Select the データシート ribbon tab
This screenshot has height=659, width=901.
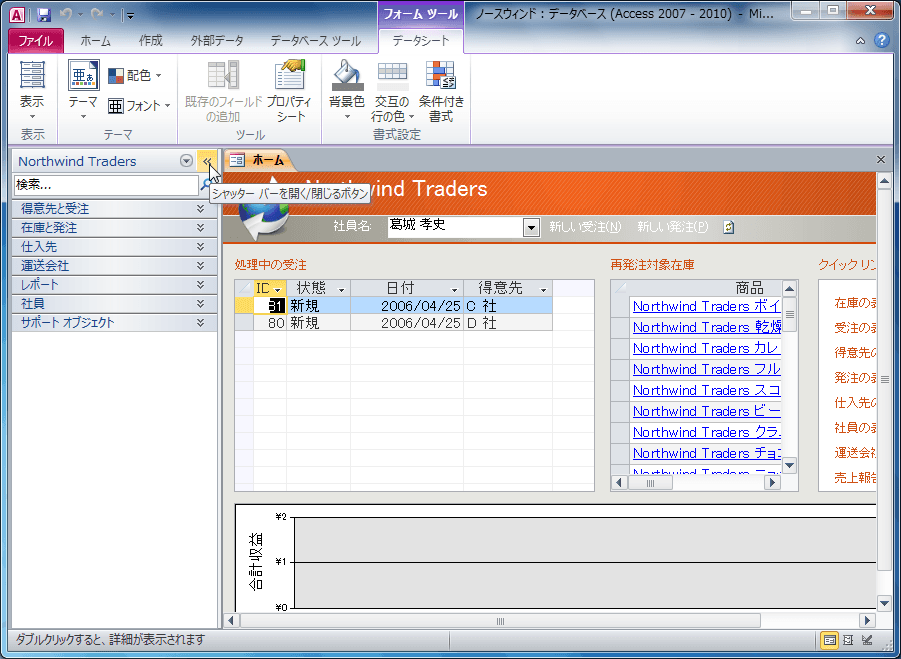point(421,41)
